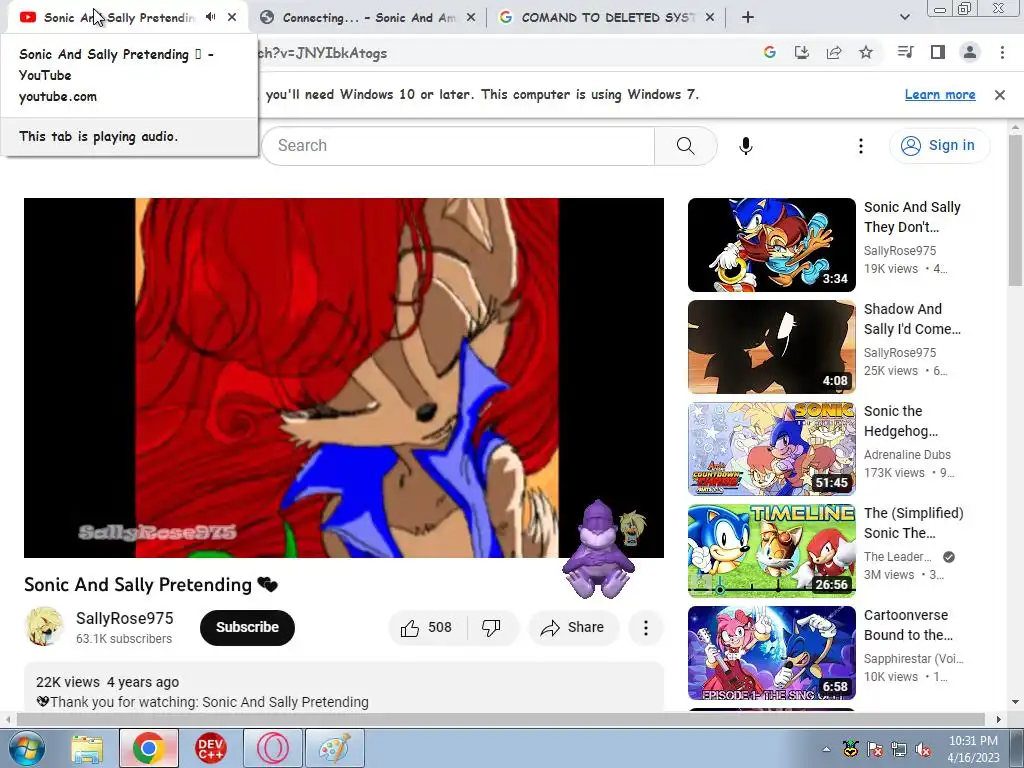Dismiss the Windows 7 warning infobar
This screenshot has width=1024, height=768.
click(999, 95)
